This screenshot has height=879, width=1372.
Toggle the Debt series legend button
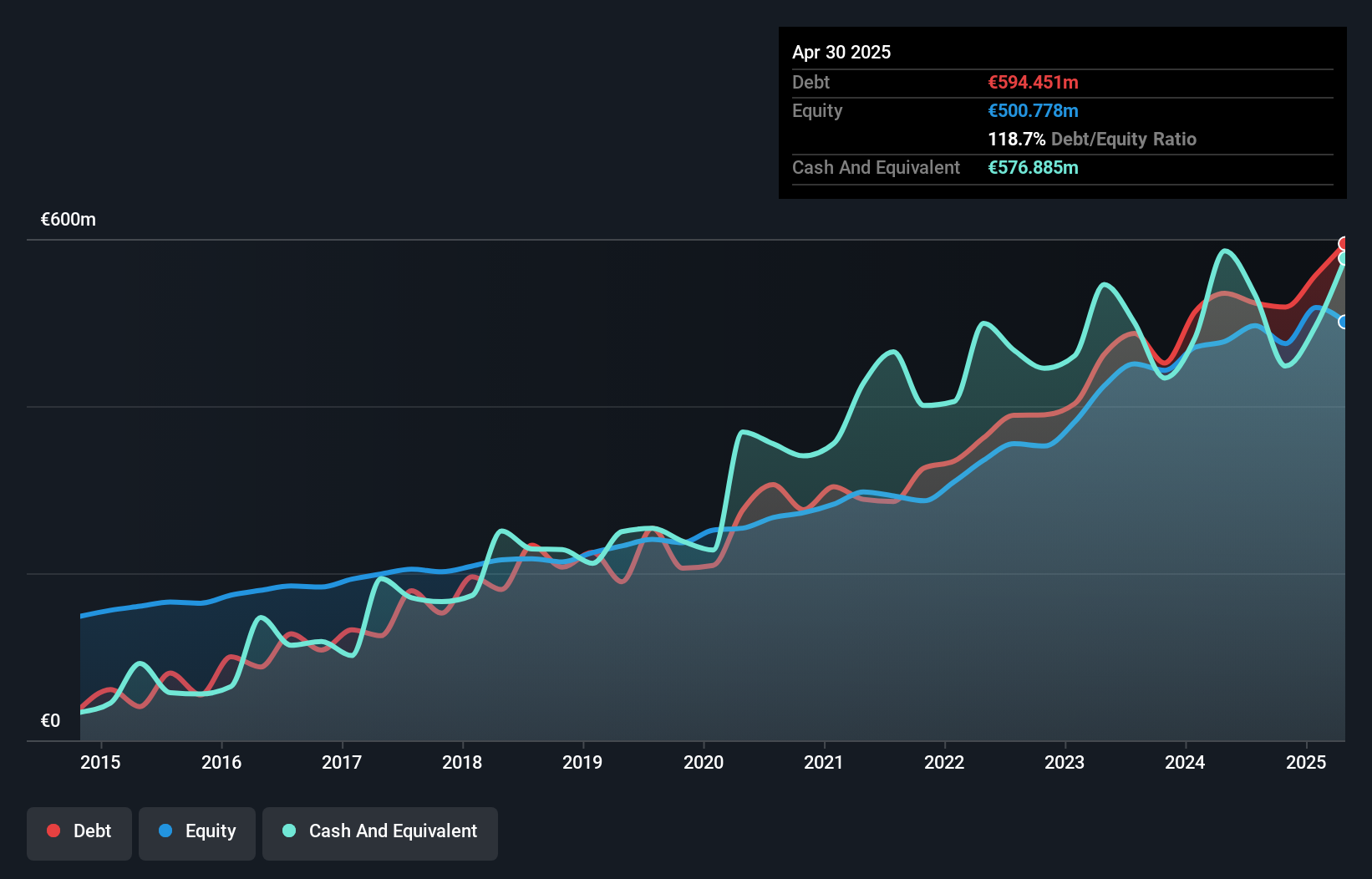click(x=79, y=831)
